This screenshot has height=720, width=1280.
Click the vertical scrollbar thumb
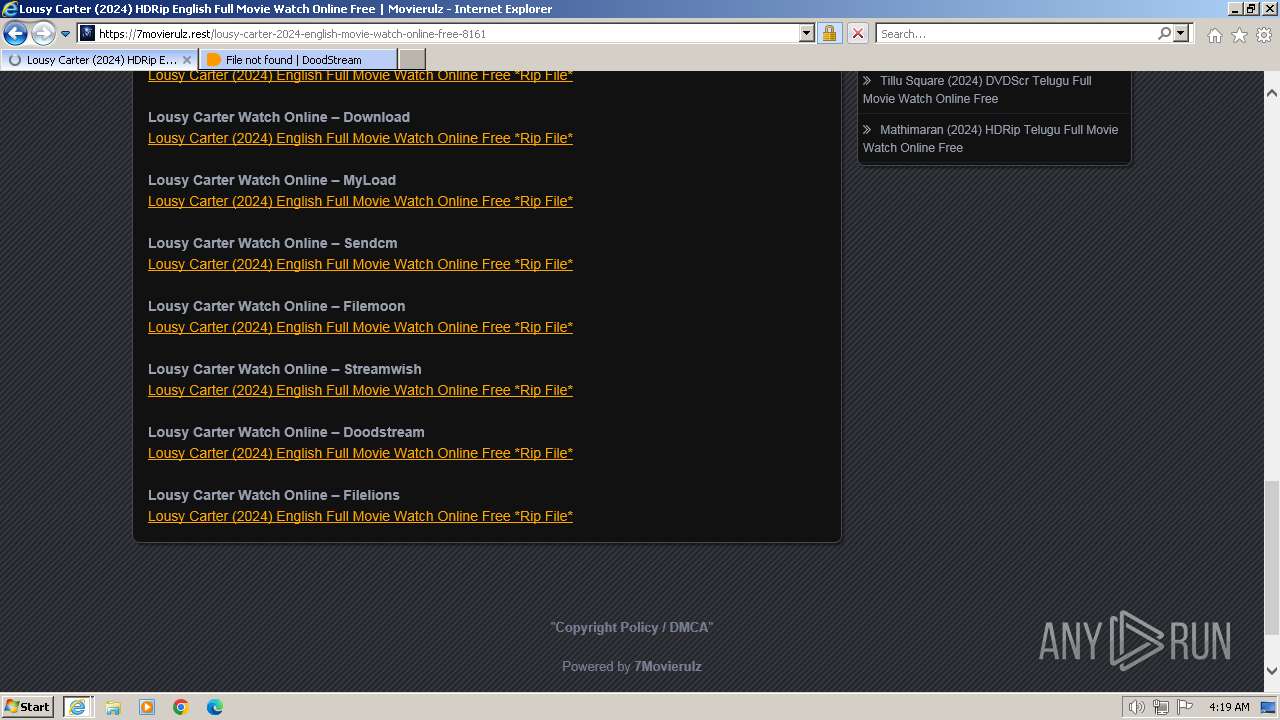(x=1272, y=557)
